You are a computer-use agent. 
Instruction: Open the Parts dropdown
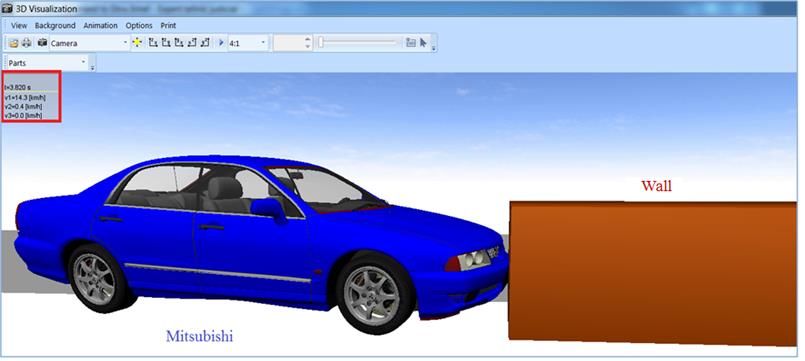coord(47,63)
